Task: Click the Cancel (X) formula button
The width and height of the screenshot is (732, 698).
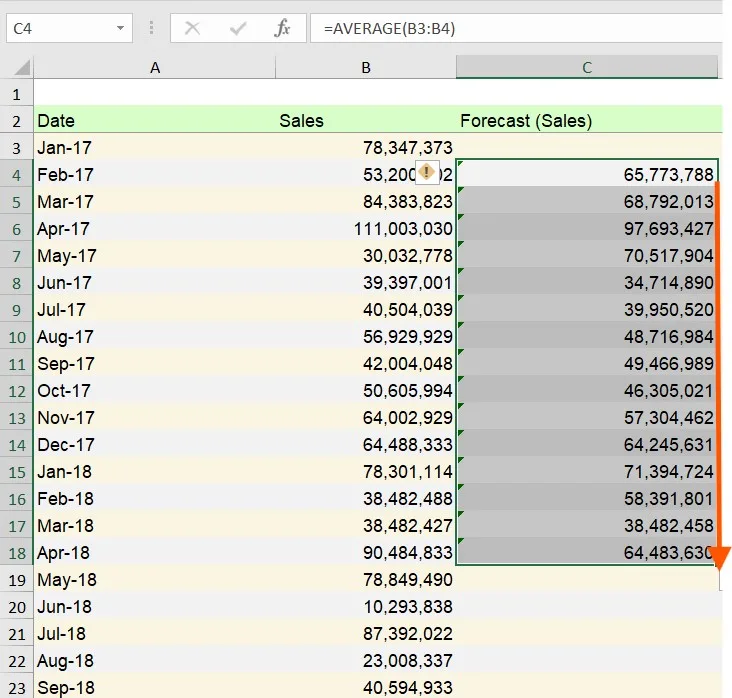Action: click(192, 28)
